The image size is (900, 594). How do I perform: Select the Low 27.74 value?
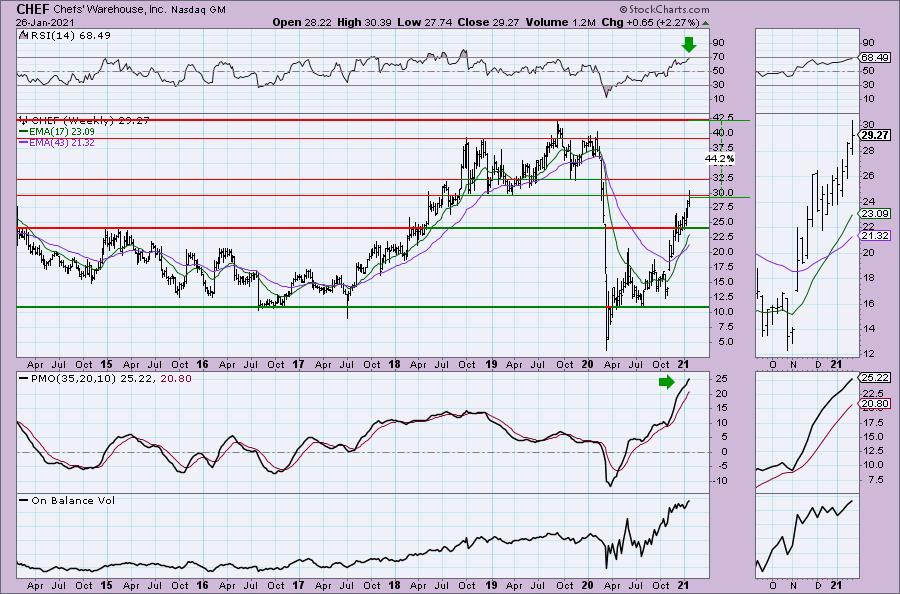click(x=425, y=22)
